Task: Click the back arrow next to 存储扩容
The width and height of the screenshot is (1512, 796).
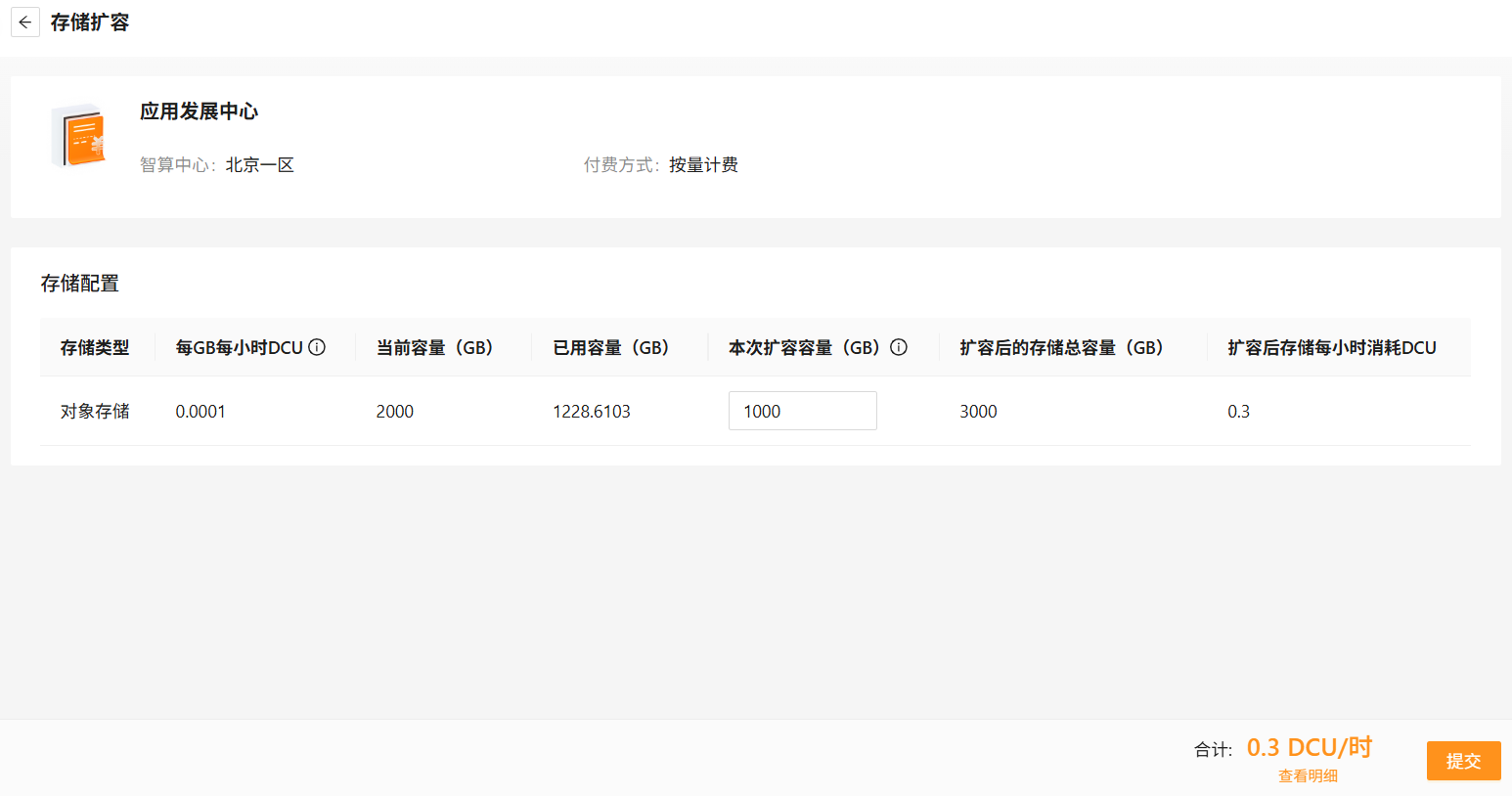Action: click(x=25, y=22)
